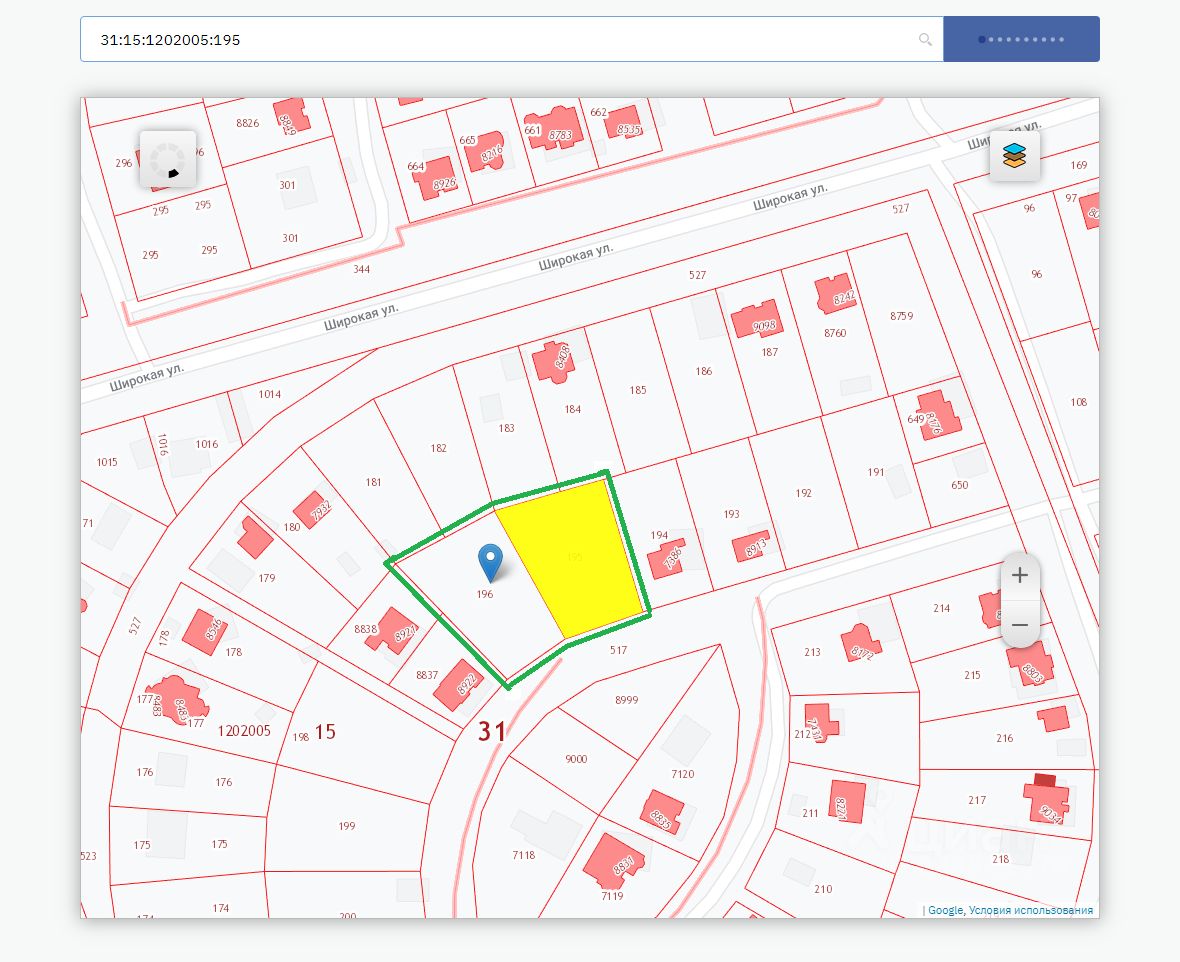The image size is (1180, 962).
Task: Click parcel label 191
Action: (x=876, y=472)
